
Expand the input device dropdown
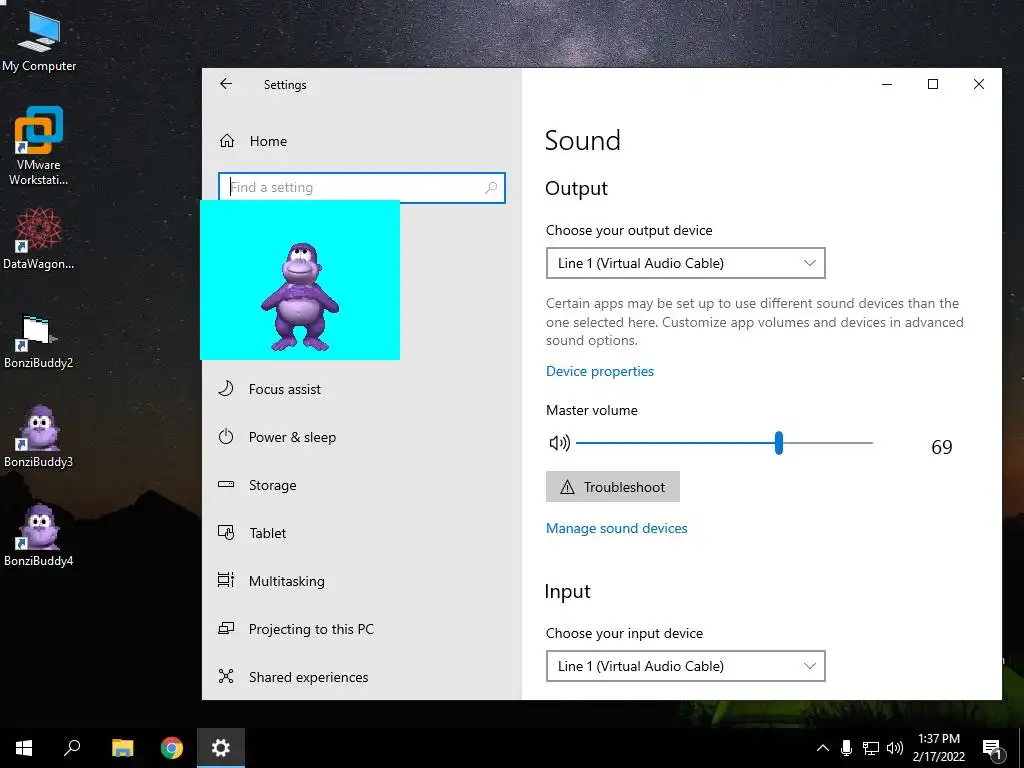pos(686,666)
